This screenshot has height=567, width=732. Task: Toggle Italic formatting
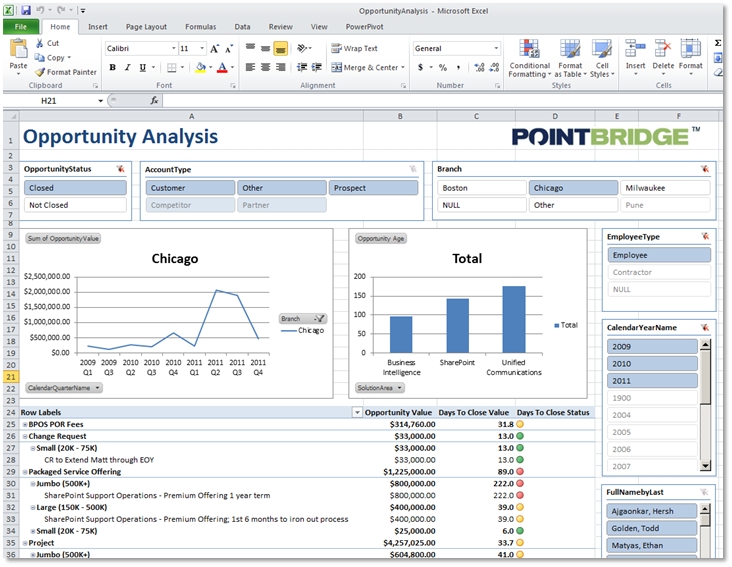[x=127, y=68]
